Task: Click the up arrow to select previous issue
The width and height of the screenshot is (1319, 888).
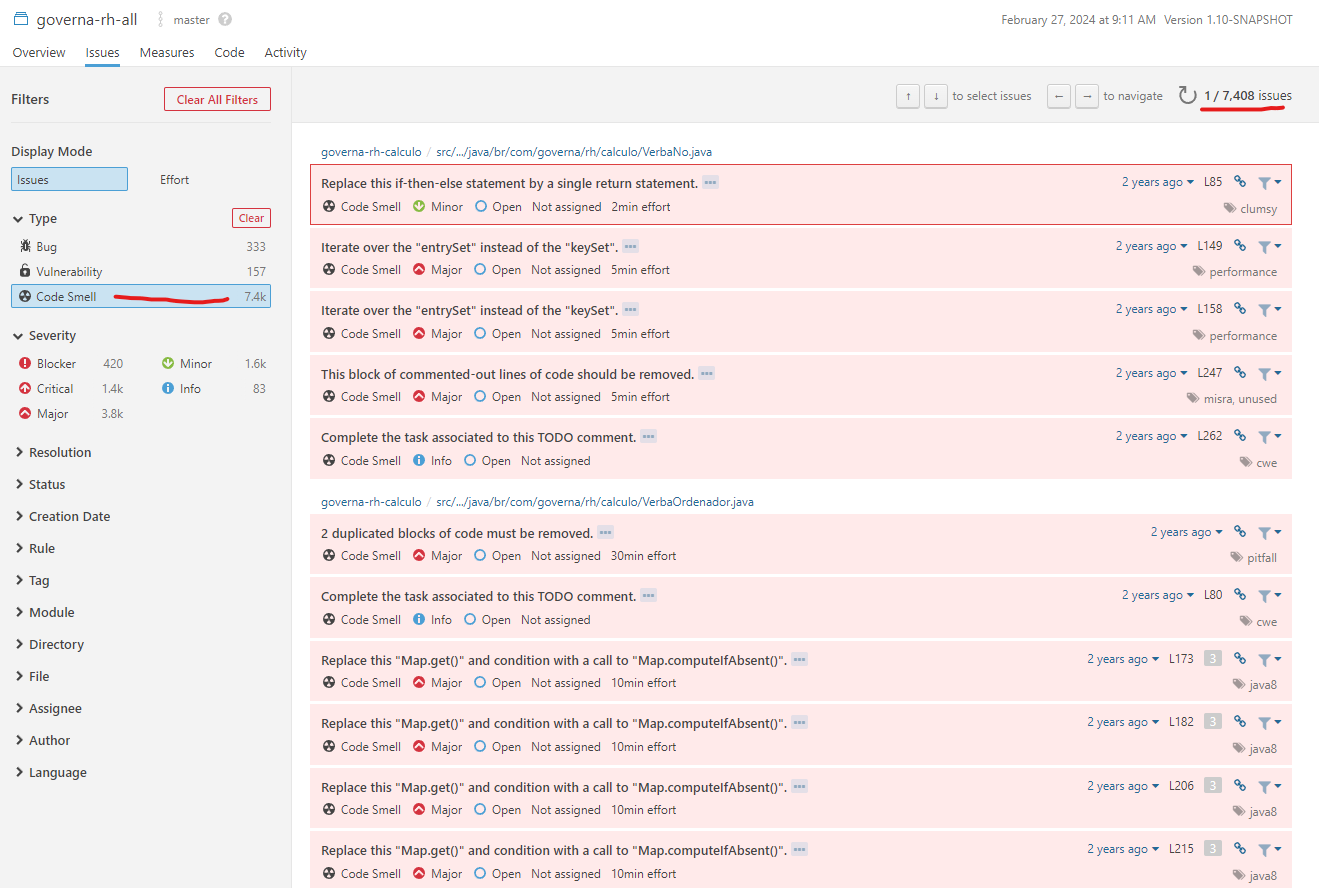Action: [908, 96]
